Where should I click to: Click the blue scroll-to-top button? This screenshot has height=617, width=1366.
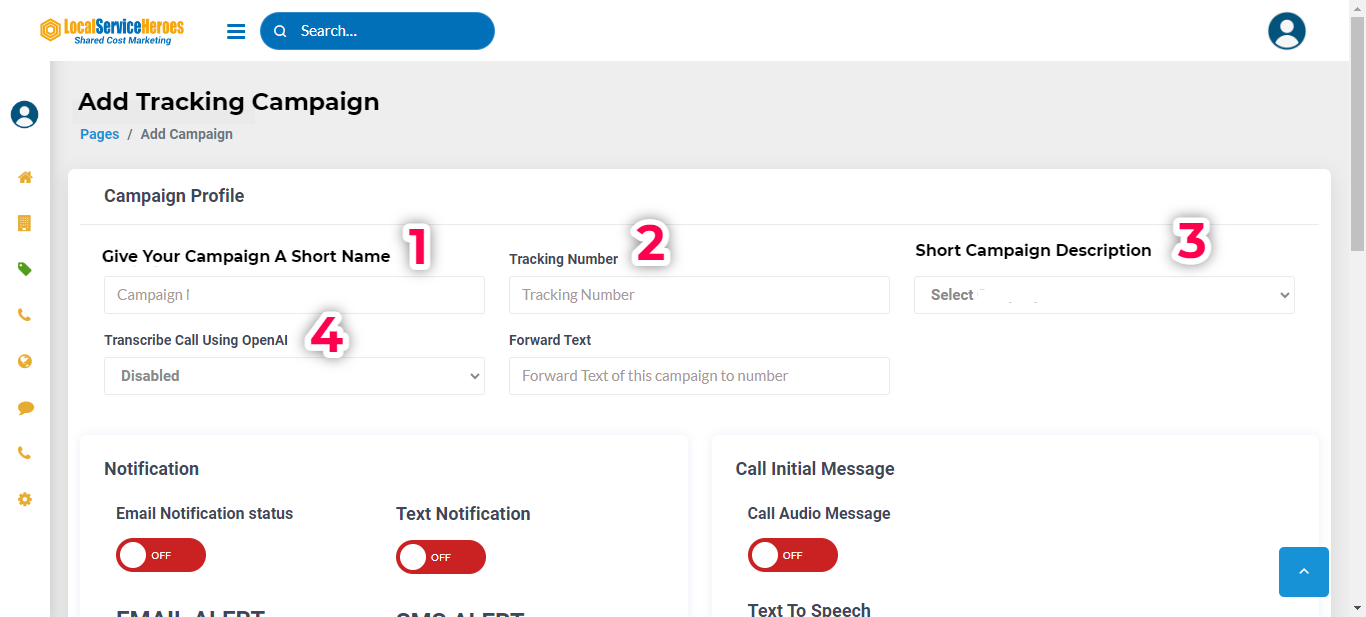pos(1303,572)
